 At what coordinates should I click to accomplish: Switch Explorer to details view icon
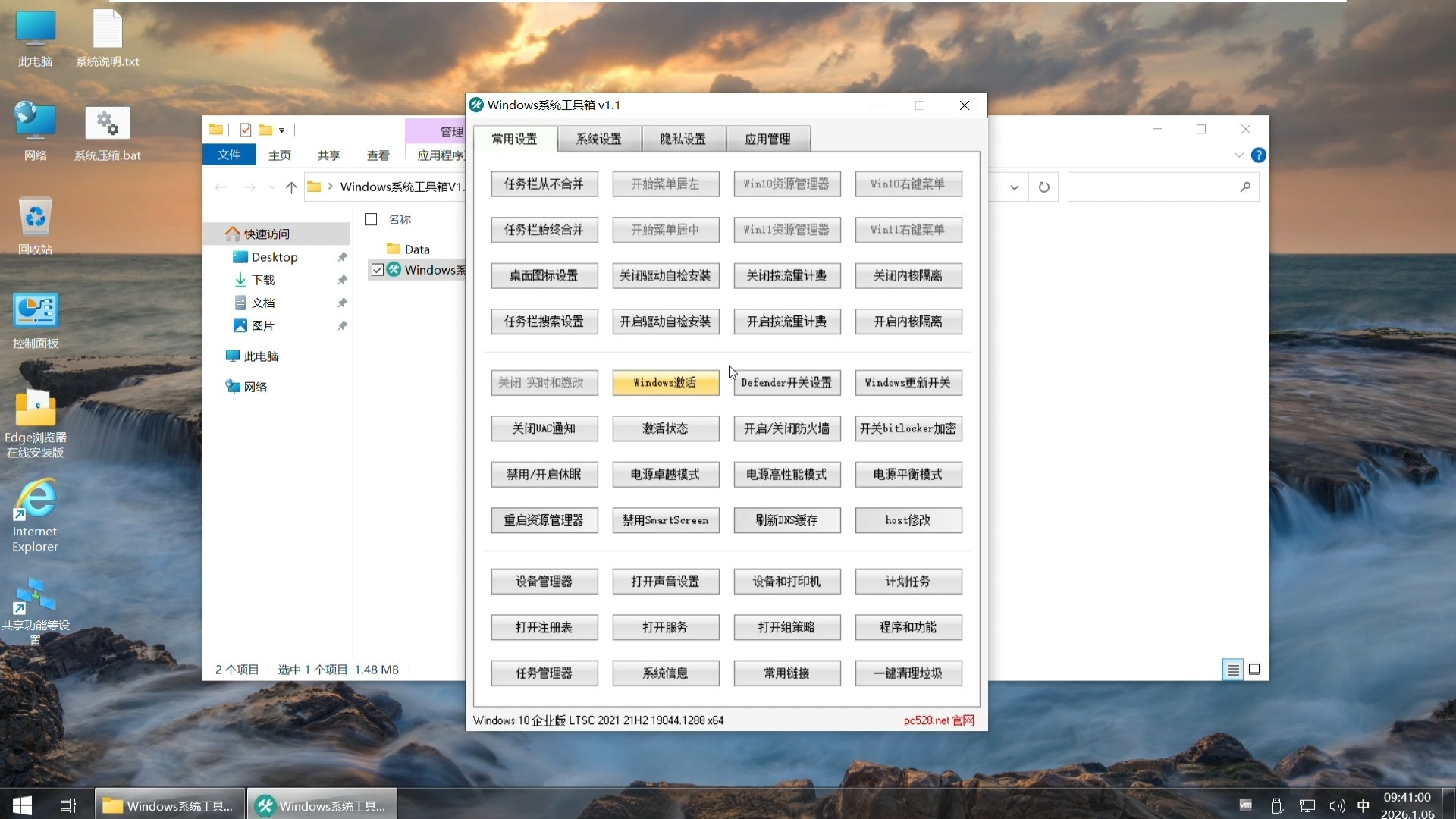pos(1233,670)
